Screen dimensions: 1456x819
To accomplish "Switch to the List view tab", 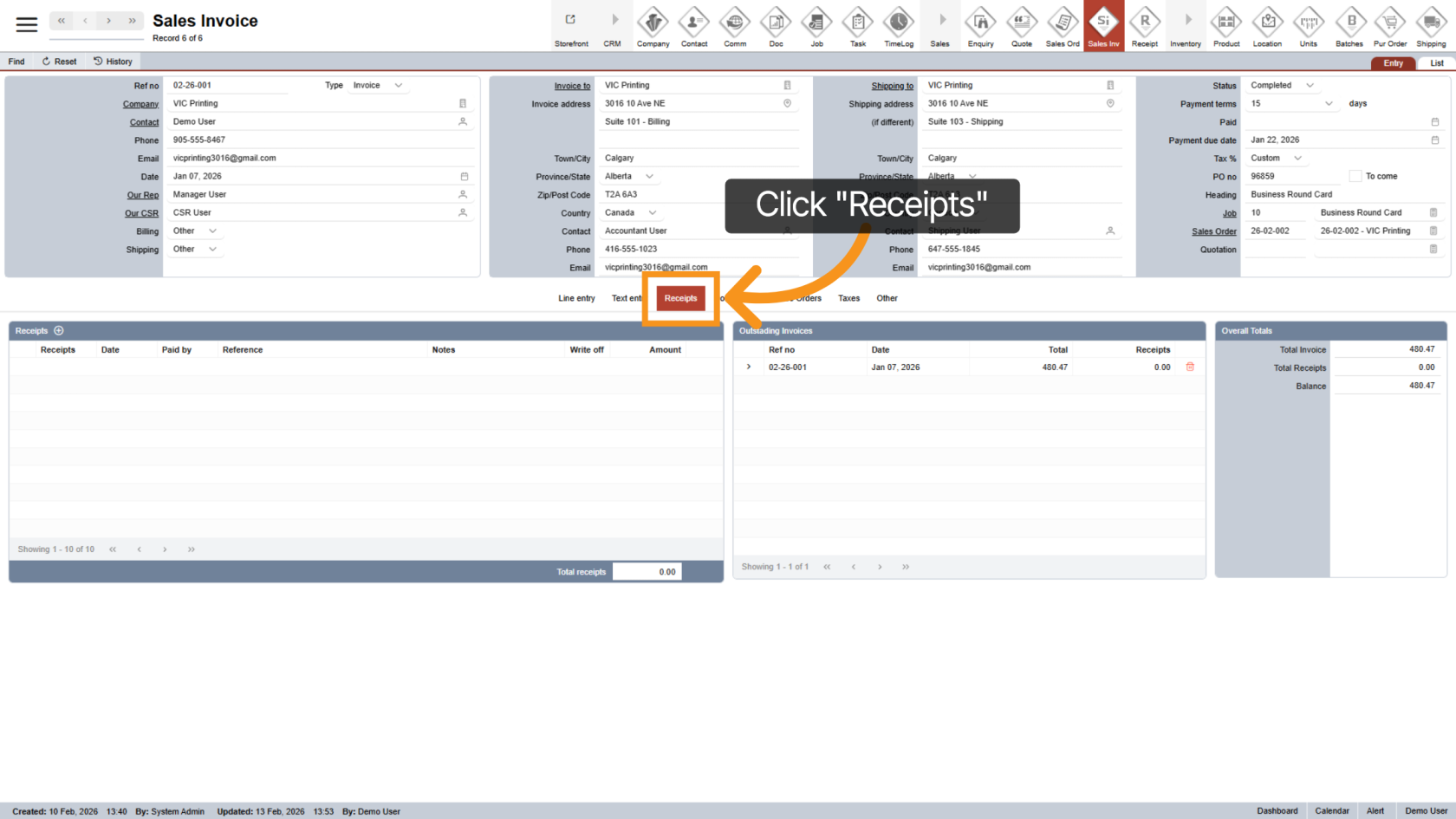I will 1436,63.
